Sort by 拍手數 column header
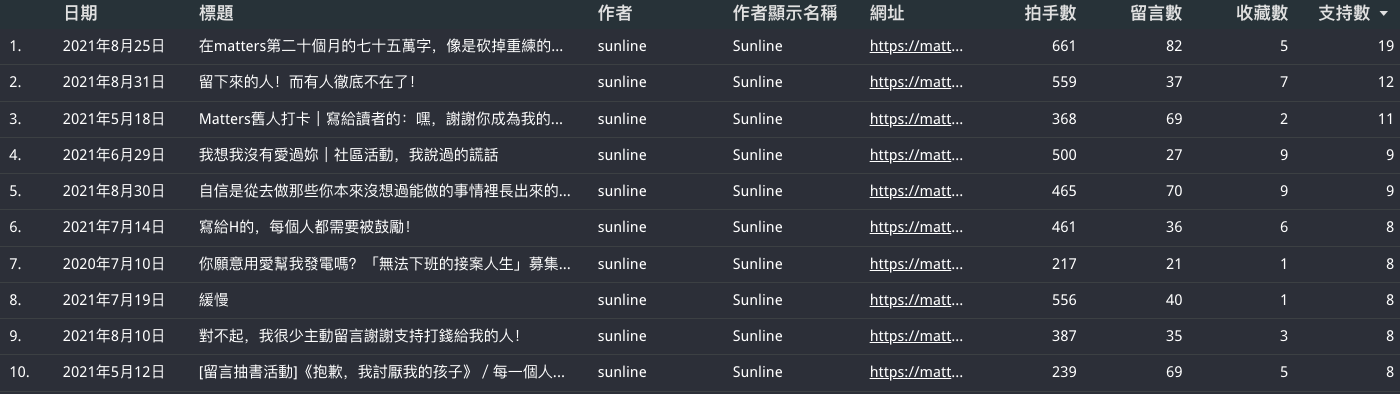The width and height of the screenshot is (1400, 394). coord(1050,13)
